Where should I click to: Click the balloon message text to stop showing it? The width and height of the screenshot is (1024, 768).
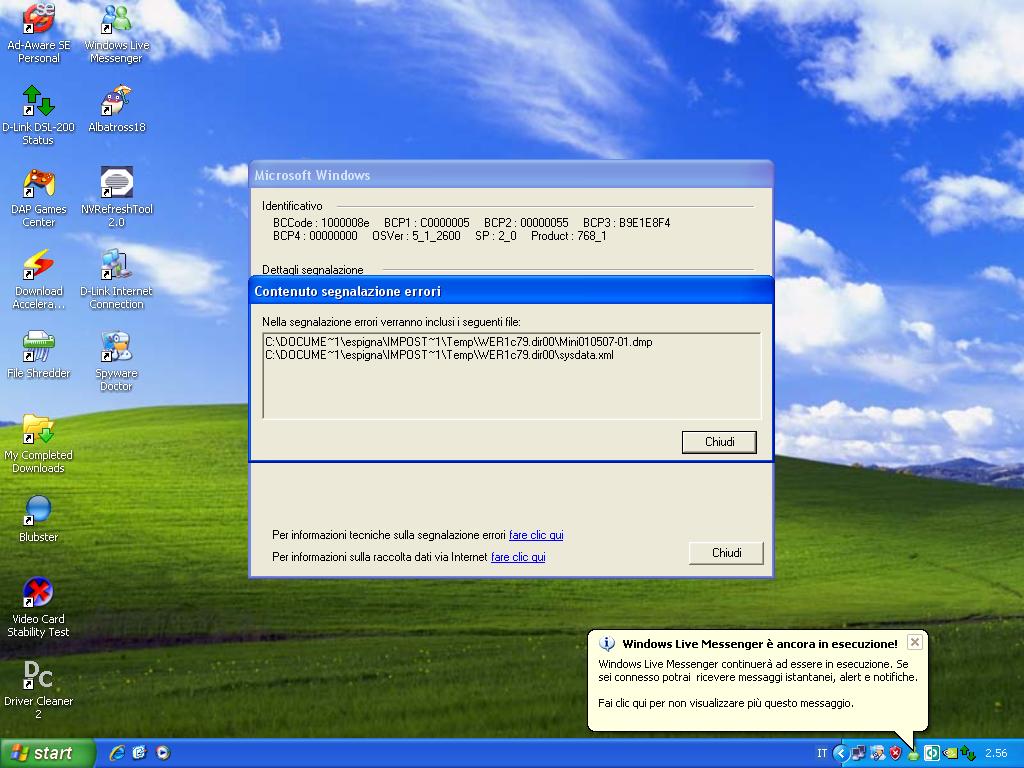[x=726, y=703]
